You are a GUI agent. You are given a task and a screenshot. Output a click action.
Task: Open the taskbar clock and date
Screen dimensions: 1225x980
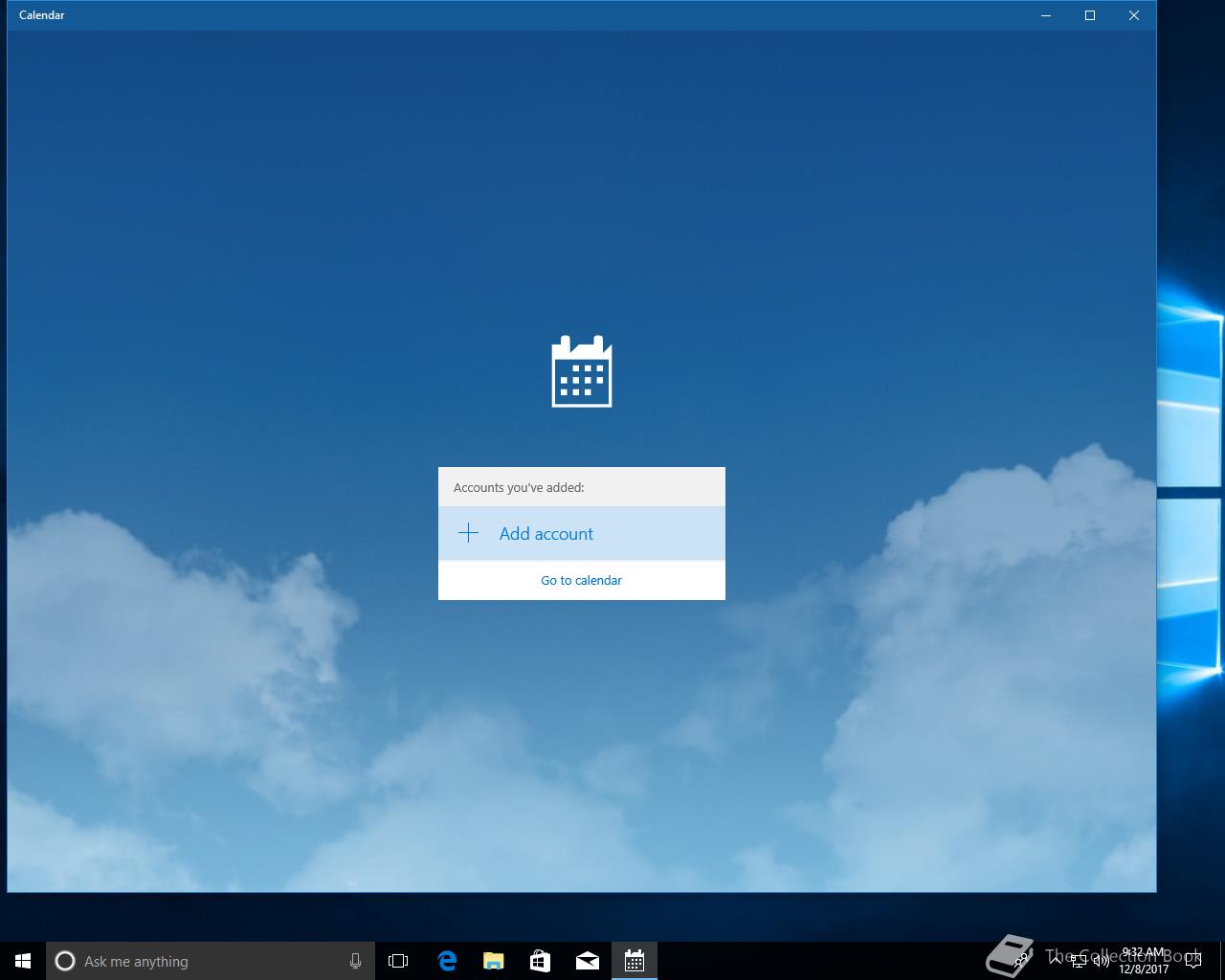click(1144, 961)
